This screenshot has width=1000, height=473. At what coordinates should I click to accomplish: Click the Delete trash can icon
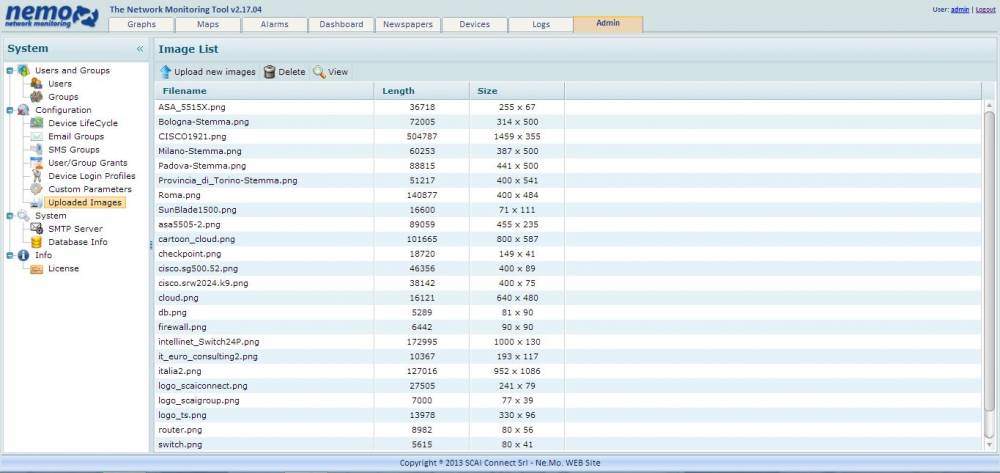pos(270,72)
